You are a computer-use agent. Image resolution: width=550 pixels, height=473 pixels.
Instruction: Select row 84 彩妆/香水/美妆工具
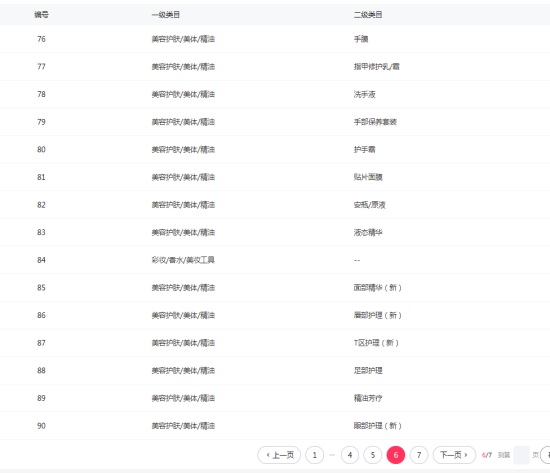point(275,260)
